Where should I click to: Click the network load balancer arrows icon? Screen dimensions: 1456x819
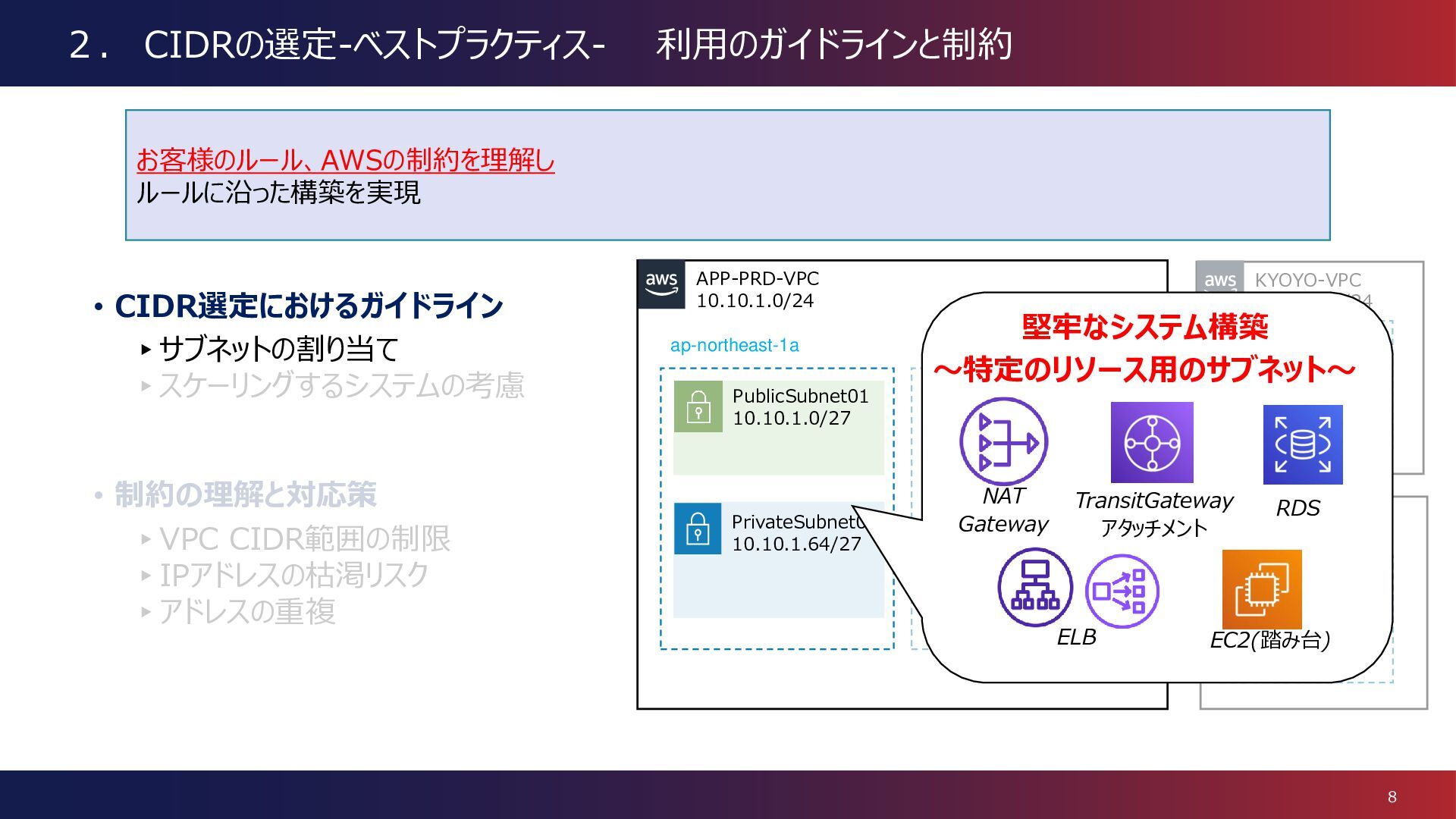[1122, 591]
